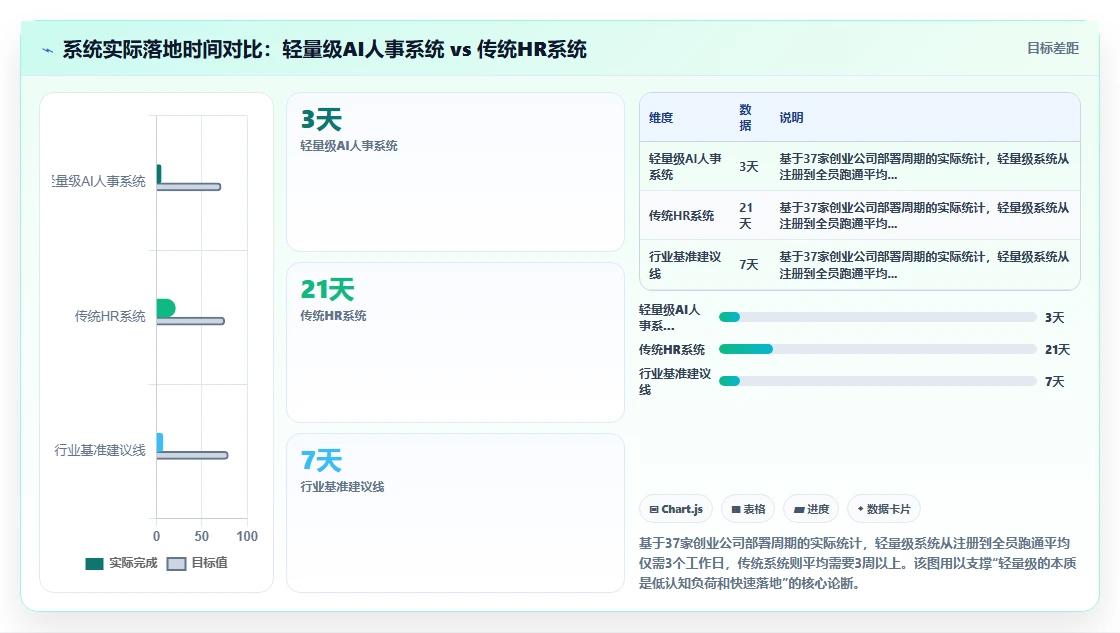The image size is (1120, 633).
Task: Click 轻量级AI人事系统 label under 3天 card
Action: point(349,146)
